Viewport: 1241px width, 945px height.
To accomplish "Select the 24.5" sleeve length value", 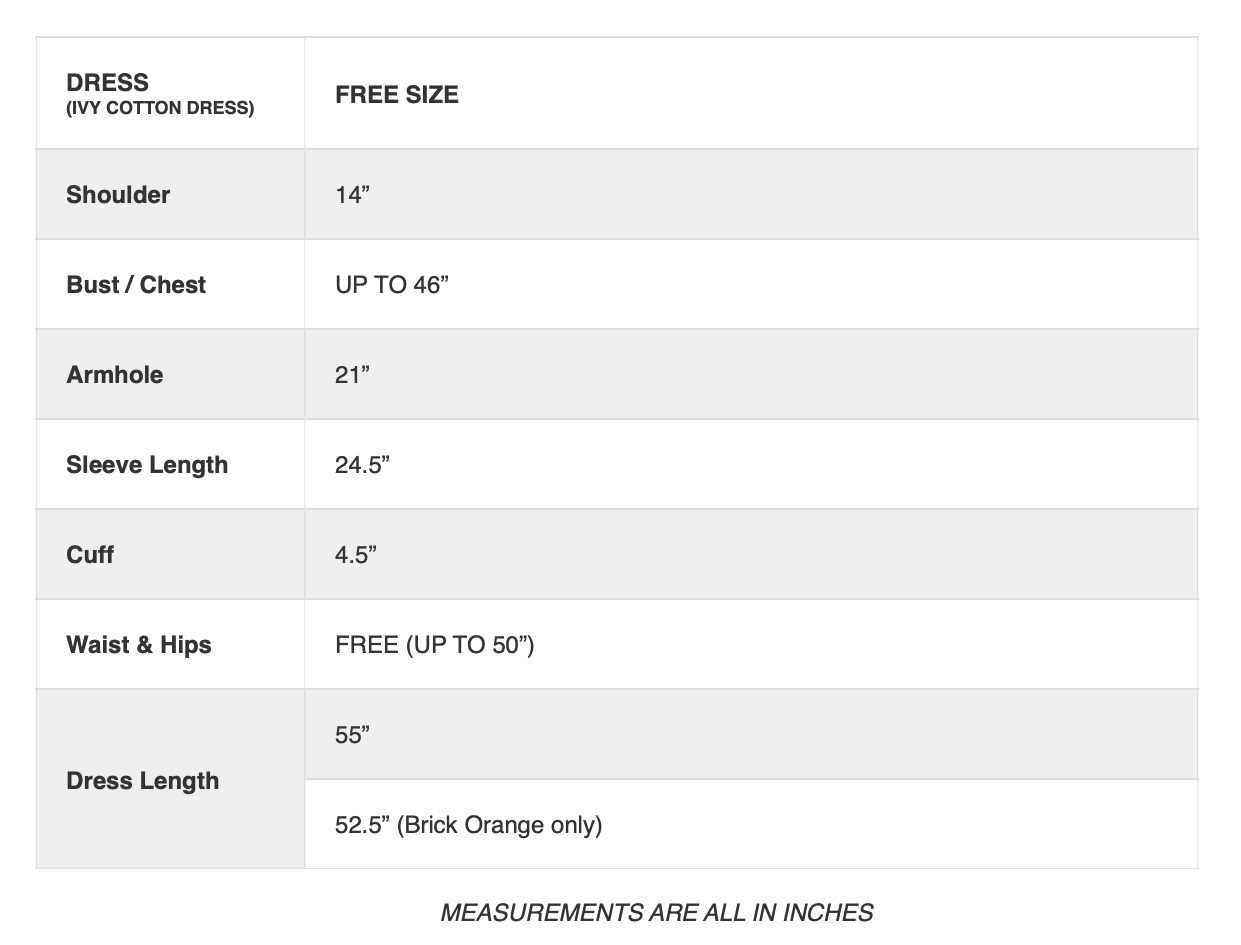I will coord(362,465).
